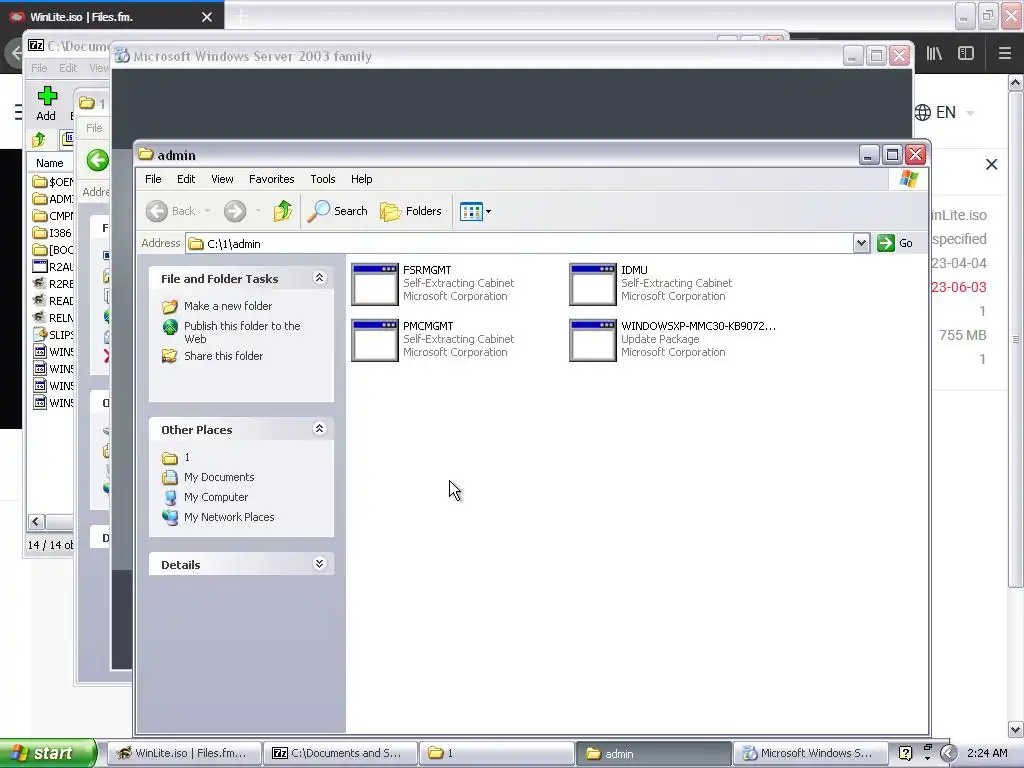Select the IDMU cabinet file icon
The image size is (1024, 768).
[x=593, y=284]
